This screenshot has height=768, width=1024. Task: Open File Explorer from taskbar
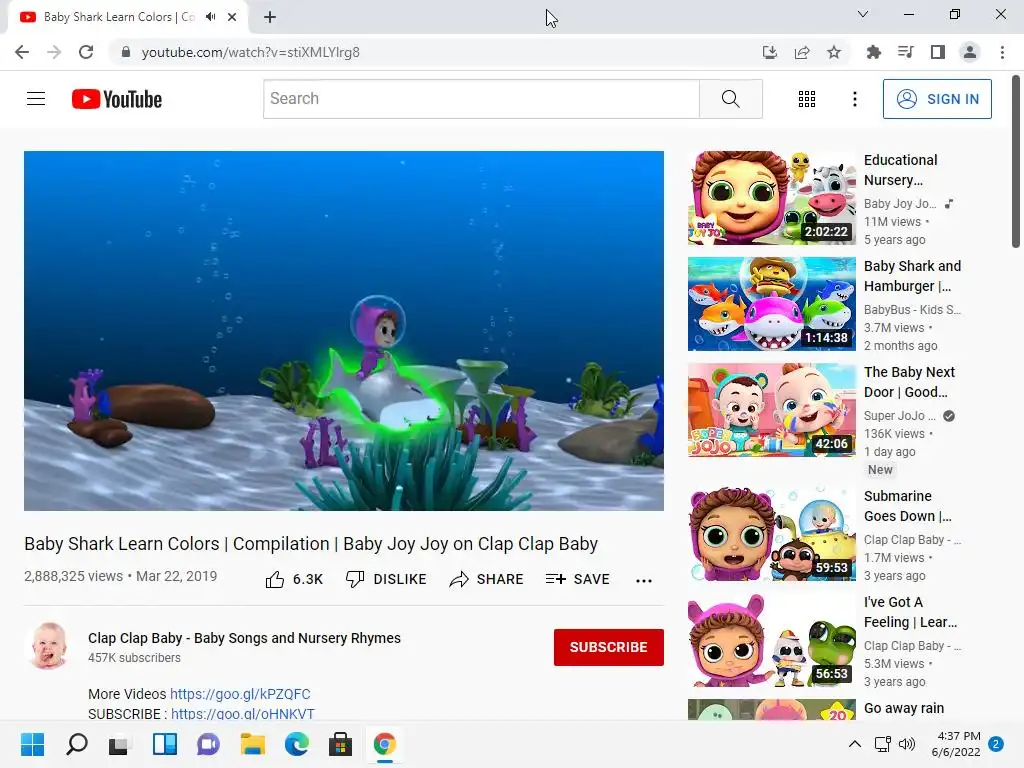pos(252,744)
